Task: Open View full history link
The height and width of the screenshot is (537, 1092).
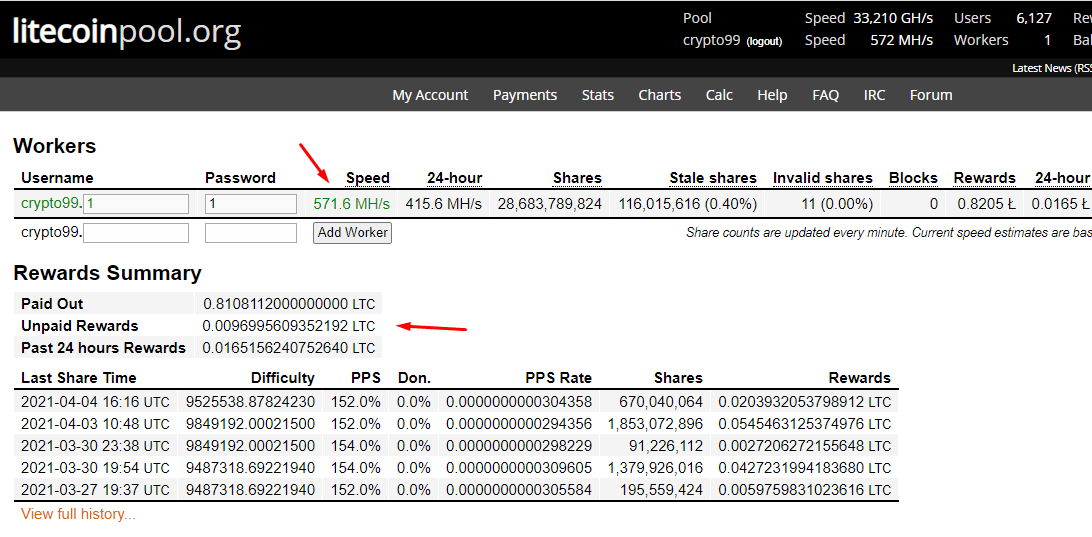Action: [79, 515]
